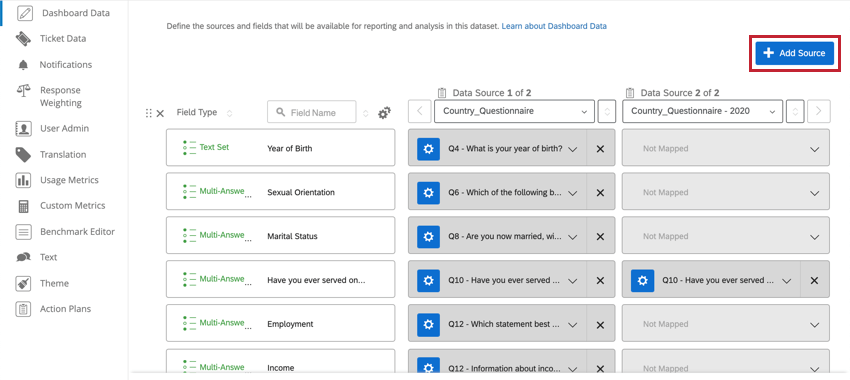
Task: Select the Marital Status field name
Action: pyautogui.click(x=292, y=236)
